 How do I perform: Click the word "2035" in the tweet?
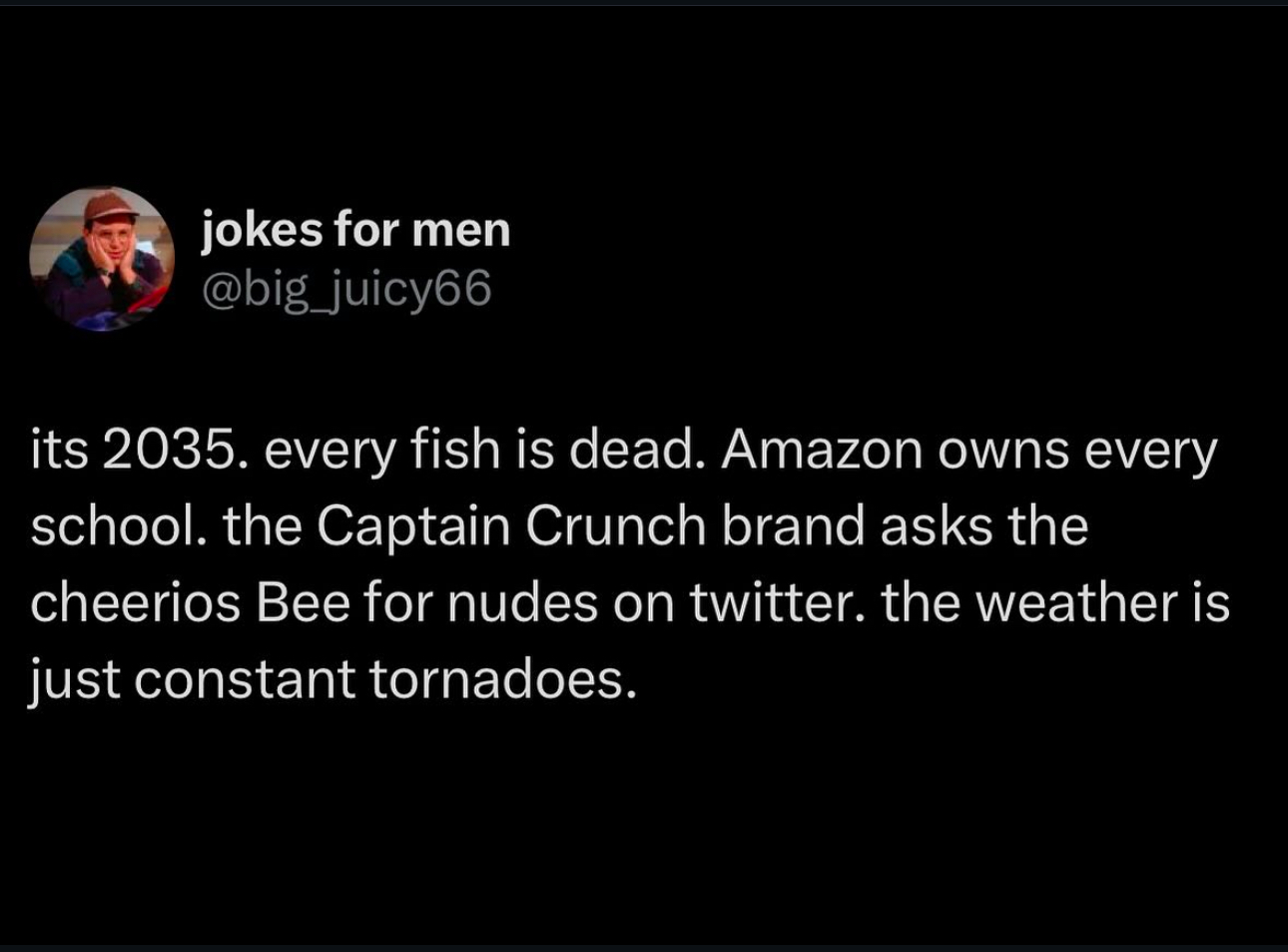[x=169, y=450]
